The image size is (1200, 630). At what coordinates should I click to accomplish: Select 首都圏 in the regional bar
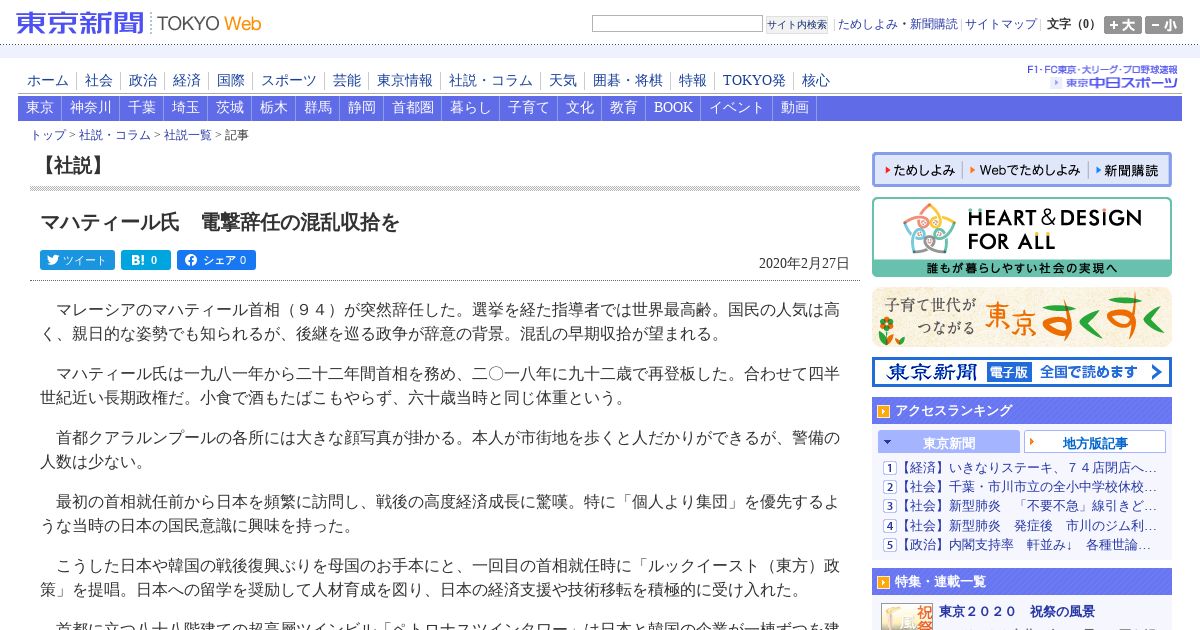click(x=413, y=108)
